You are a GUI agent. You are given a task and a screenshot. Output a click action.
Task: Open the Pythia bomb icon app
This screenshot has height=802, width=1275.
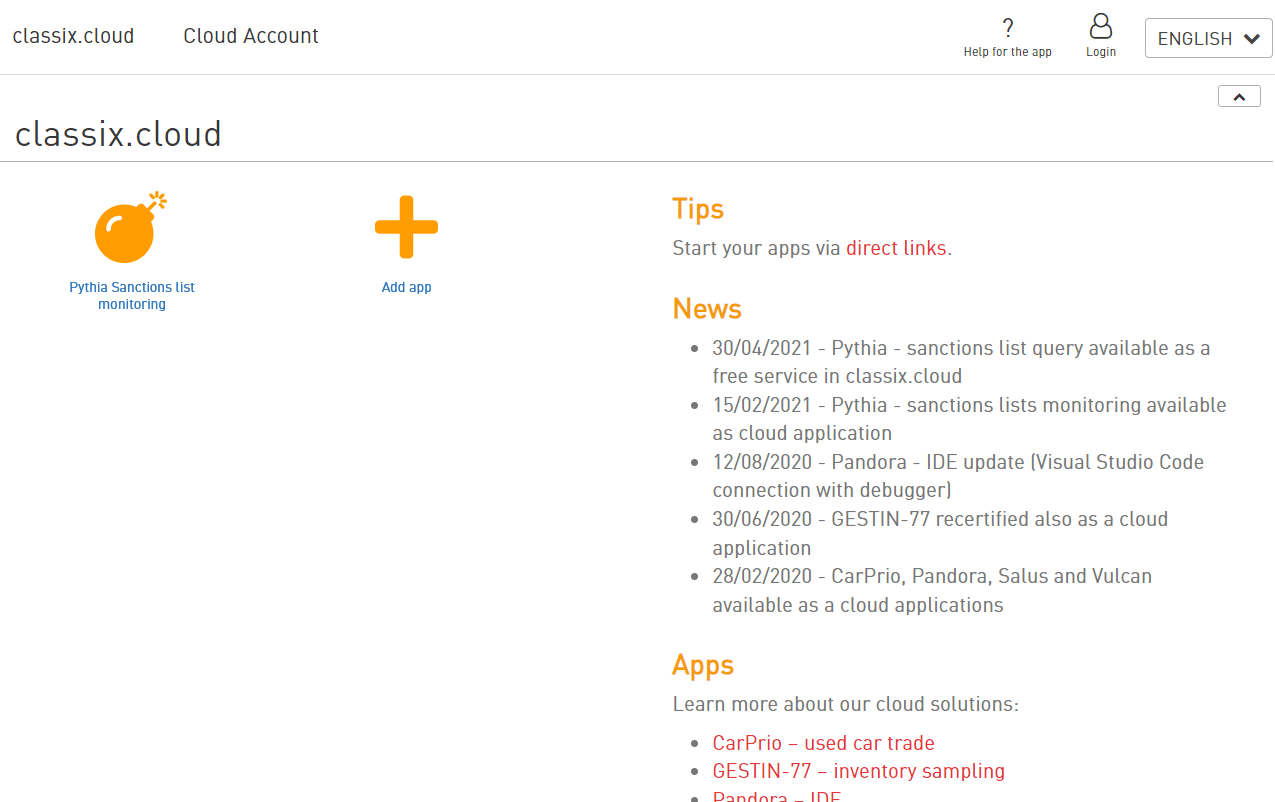pyautogui.click(x=129, y=228)
